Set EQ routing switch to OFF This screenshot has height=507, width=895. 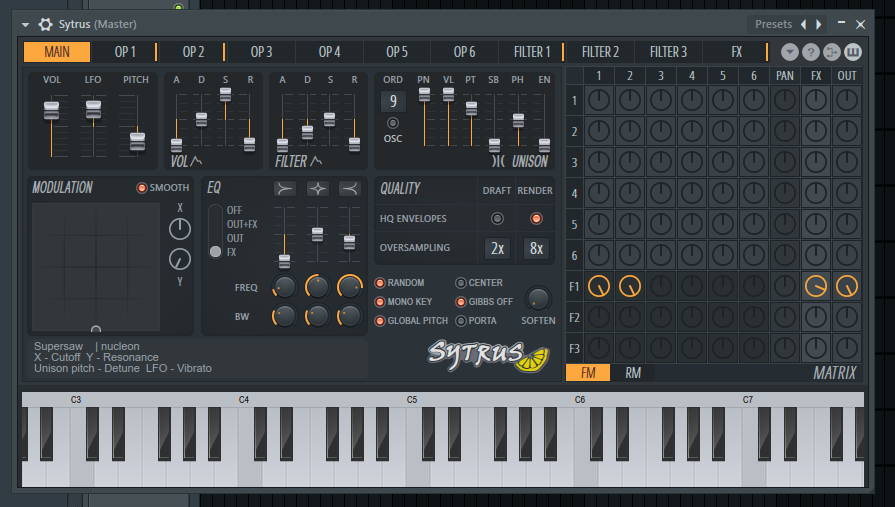point(234,210)
